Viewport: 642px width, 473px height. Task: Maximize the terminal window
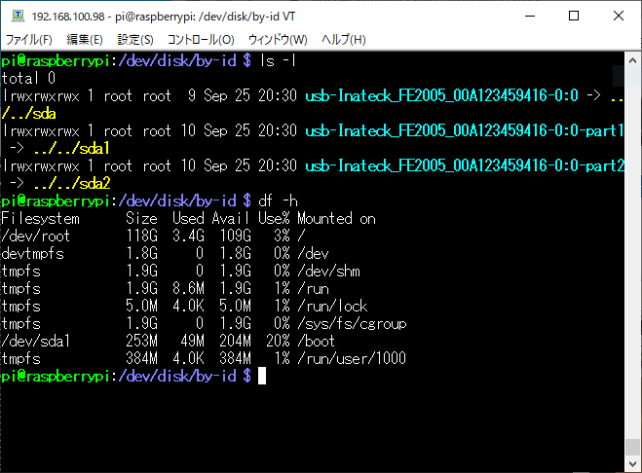pos(574,16)
